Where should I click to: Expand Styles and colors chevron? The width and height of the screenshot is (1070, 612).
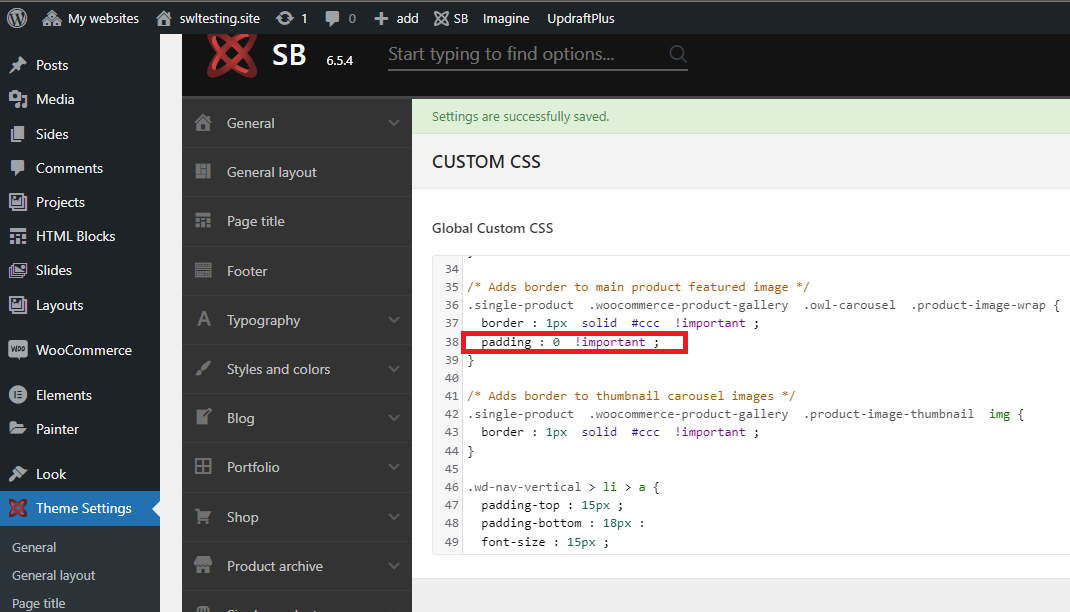point(394,369)
